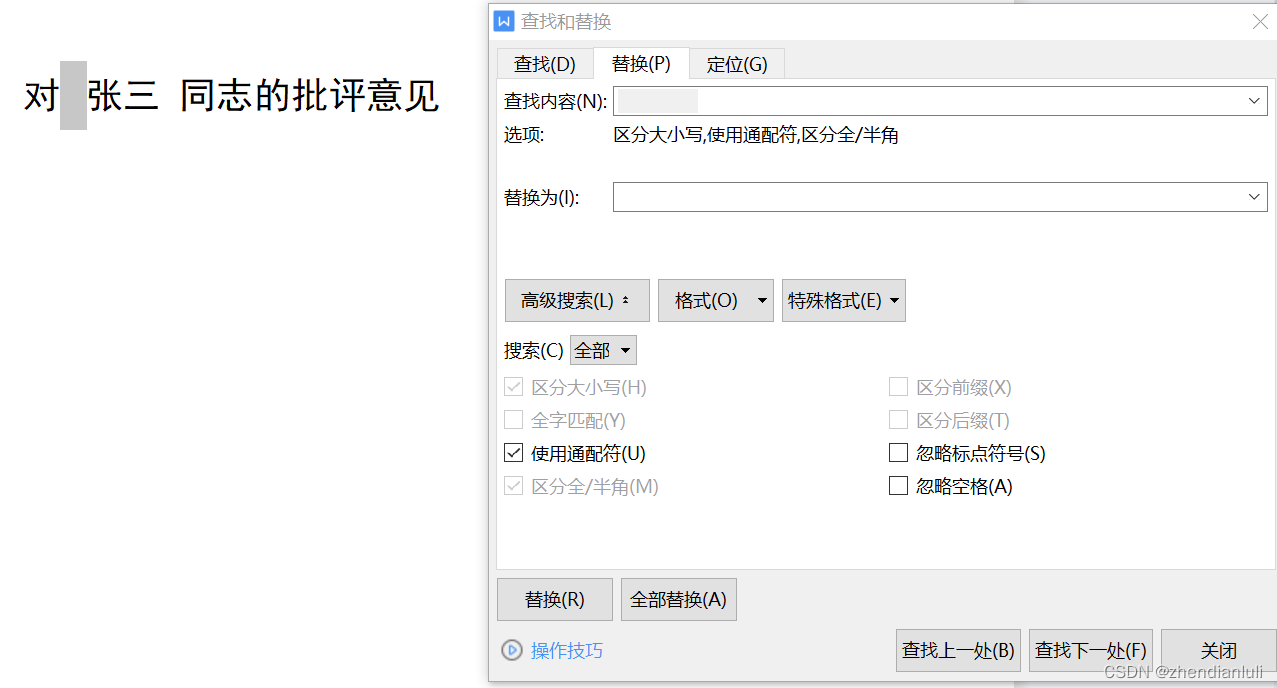Toggle the 区分前缀(X) checkbox

[x=898, y=387]
